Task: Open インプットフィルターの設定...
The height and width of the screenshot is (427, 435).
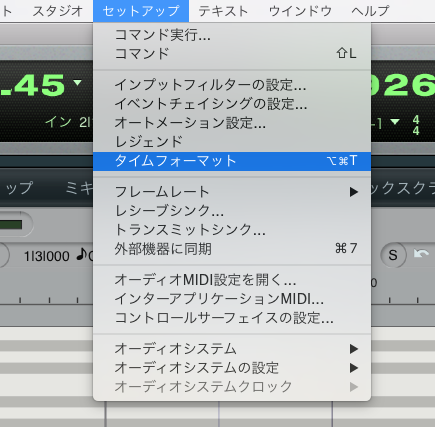Action: click(x=232, y=85)
